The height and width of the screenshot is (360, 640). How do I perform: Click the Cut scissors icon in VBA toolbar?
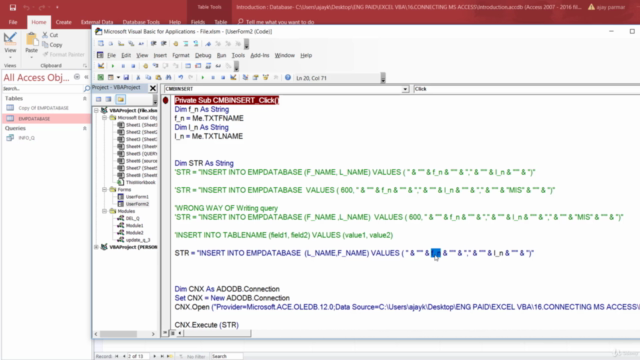(138, 78)
